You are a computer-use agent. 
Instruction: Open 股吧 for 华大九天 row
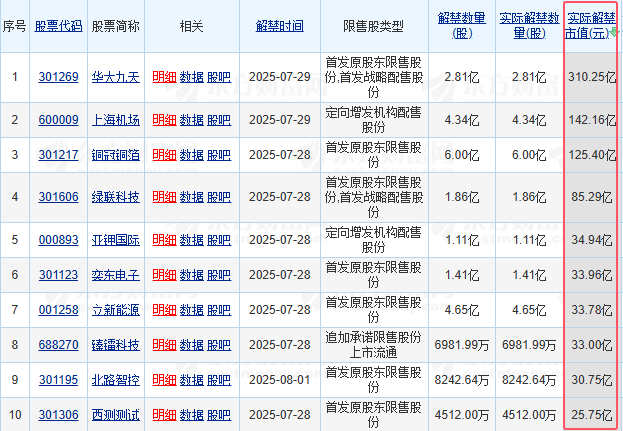pyautogui.click(x=219, y=77)
